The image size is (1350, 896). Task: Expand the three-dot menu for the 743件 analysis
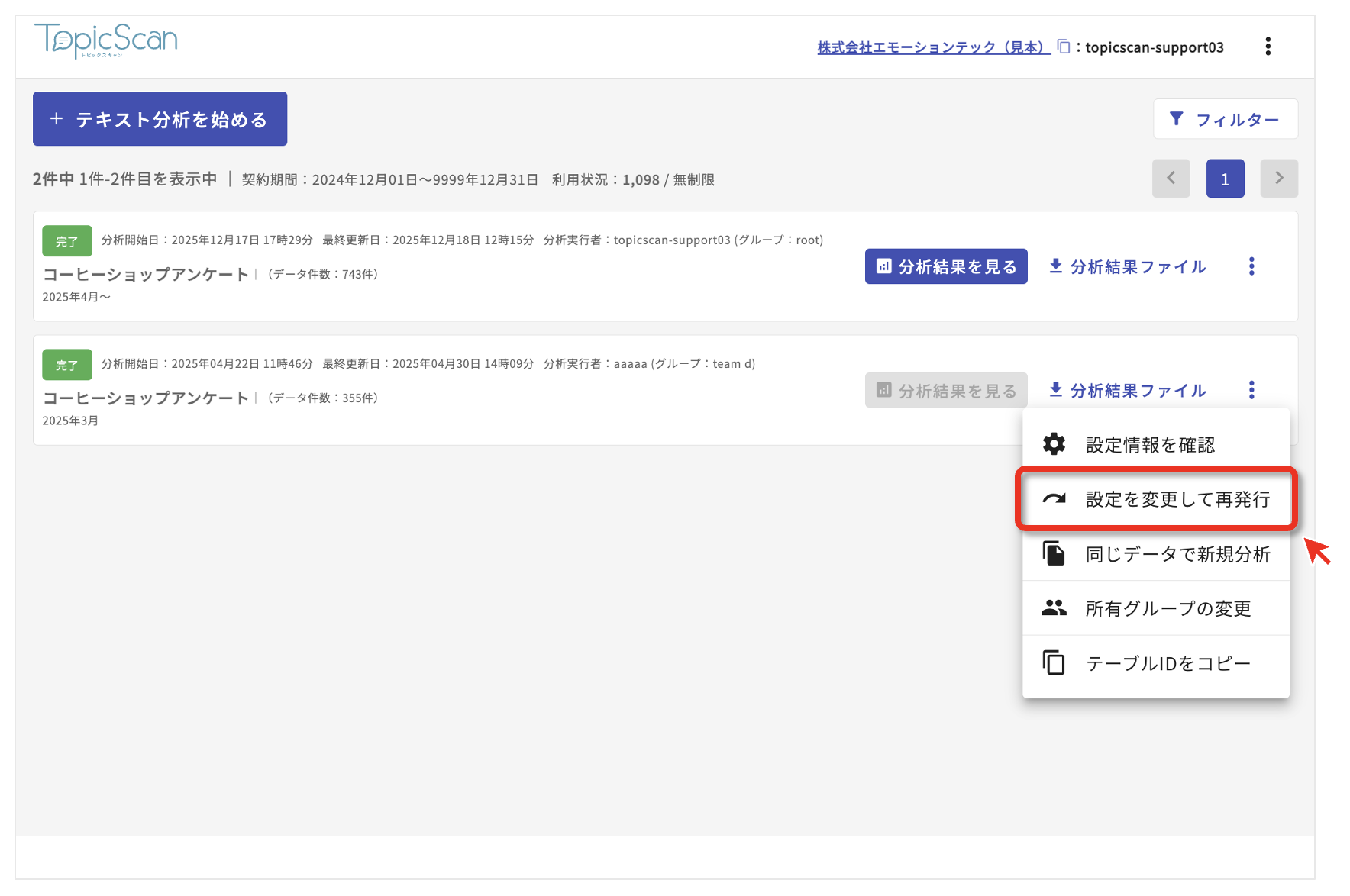click(x=1251, y=266)
